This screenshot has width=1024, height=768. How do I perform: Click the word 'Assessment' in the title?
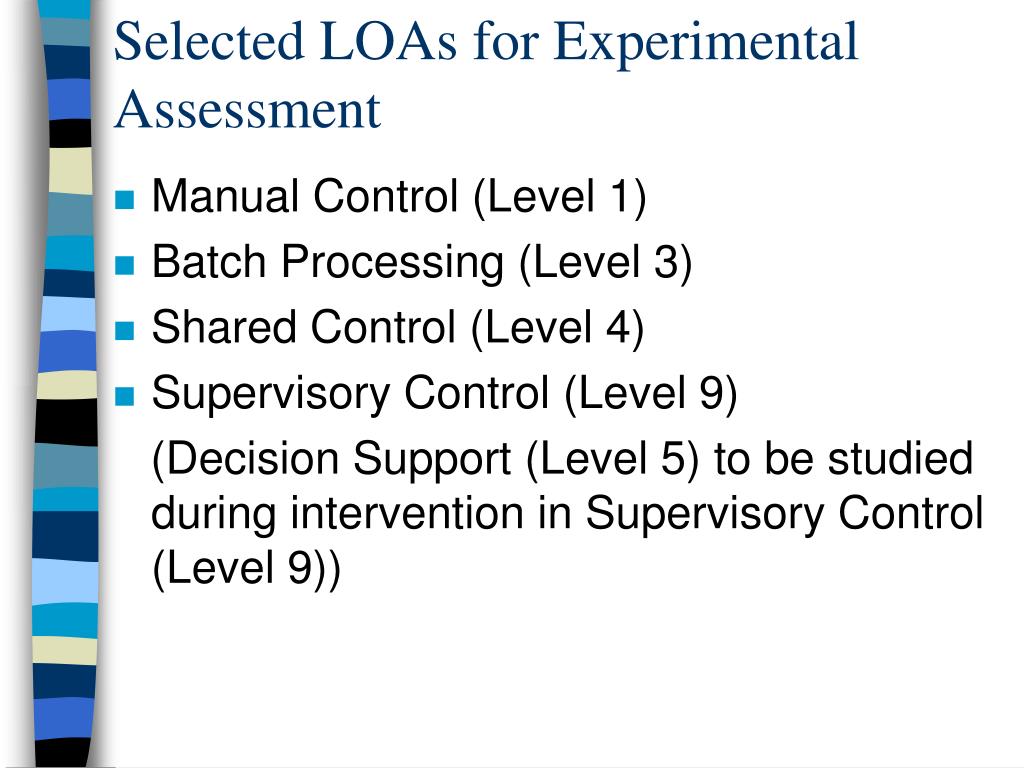[247, 109]
